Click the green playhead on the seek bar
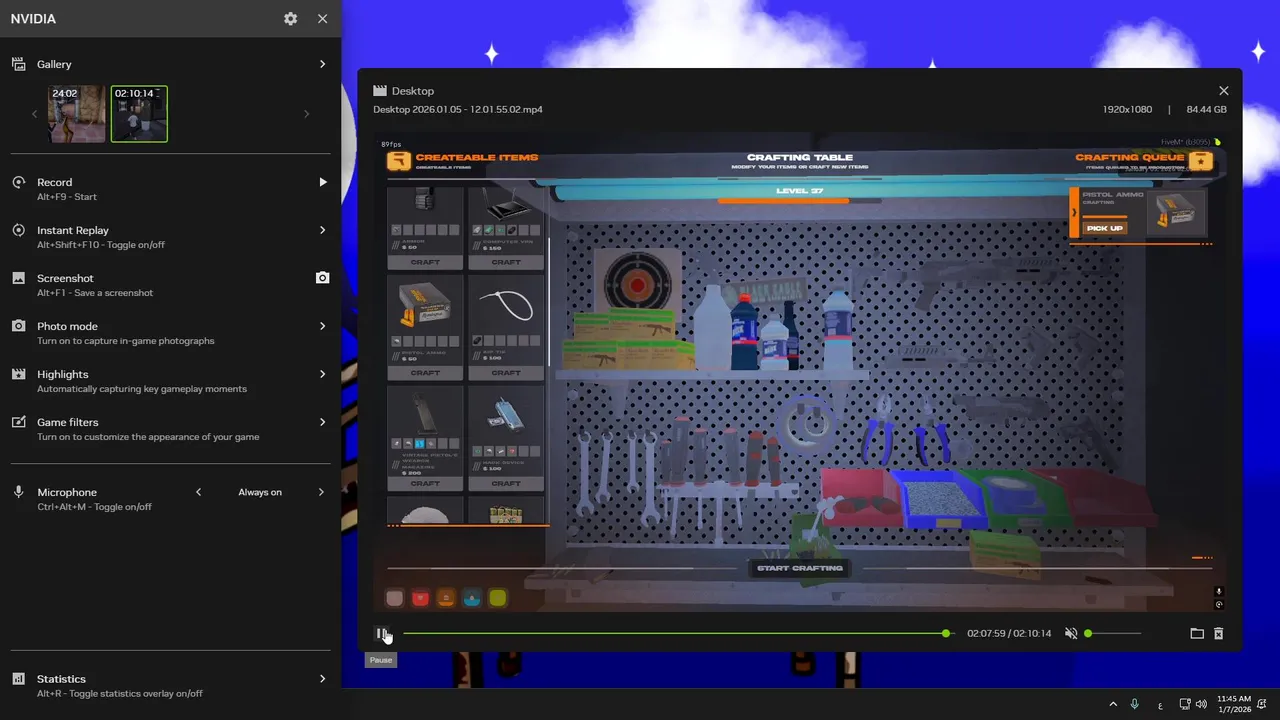Viewport: 1280px width, 720px height. coord(946,633)
